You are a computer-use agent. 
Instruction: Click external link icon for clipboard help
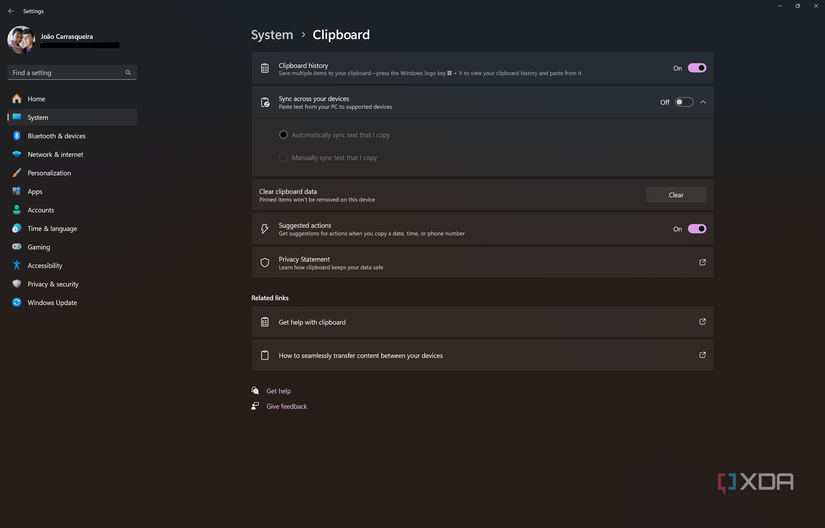pyautogui.click(x=702, y=322)
